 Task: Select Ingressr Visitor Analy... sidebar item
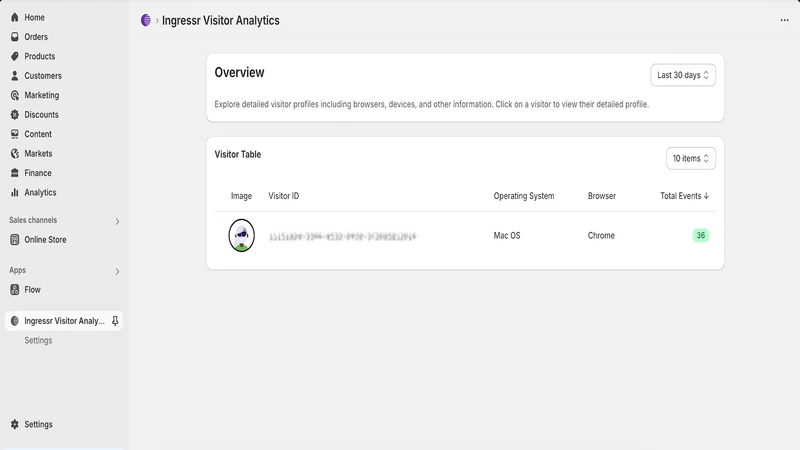64,320
